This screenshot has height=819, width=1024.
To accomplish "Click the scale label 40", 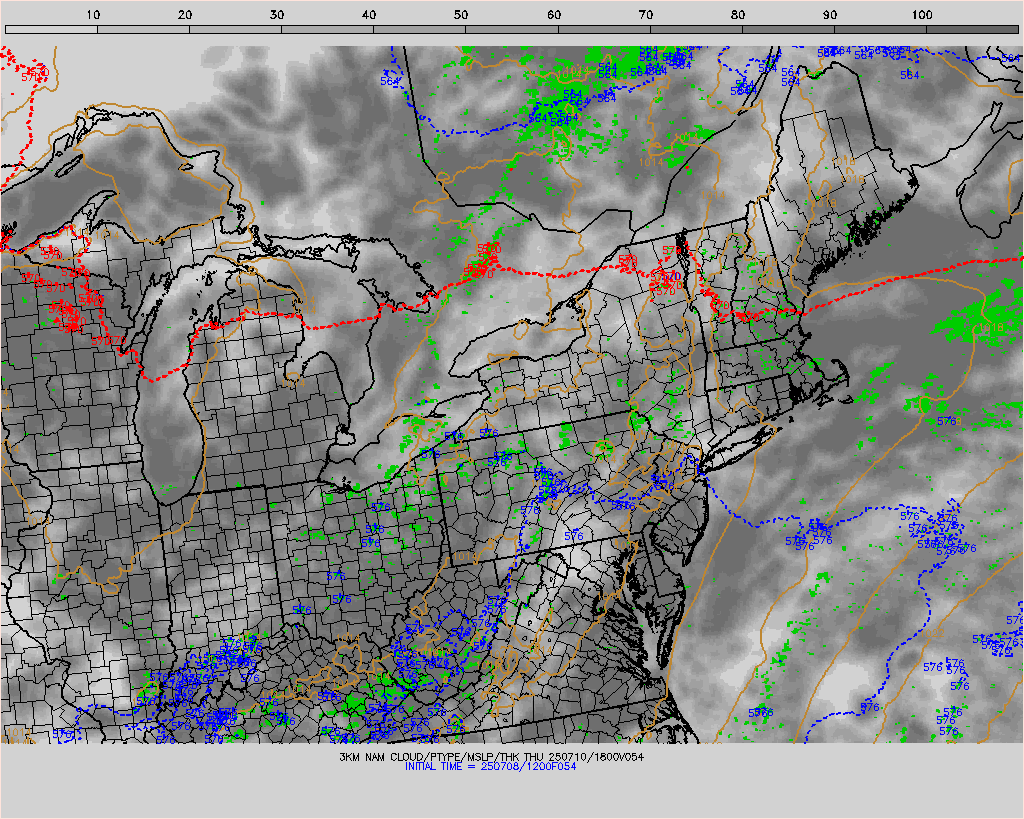I will [369, 15].
